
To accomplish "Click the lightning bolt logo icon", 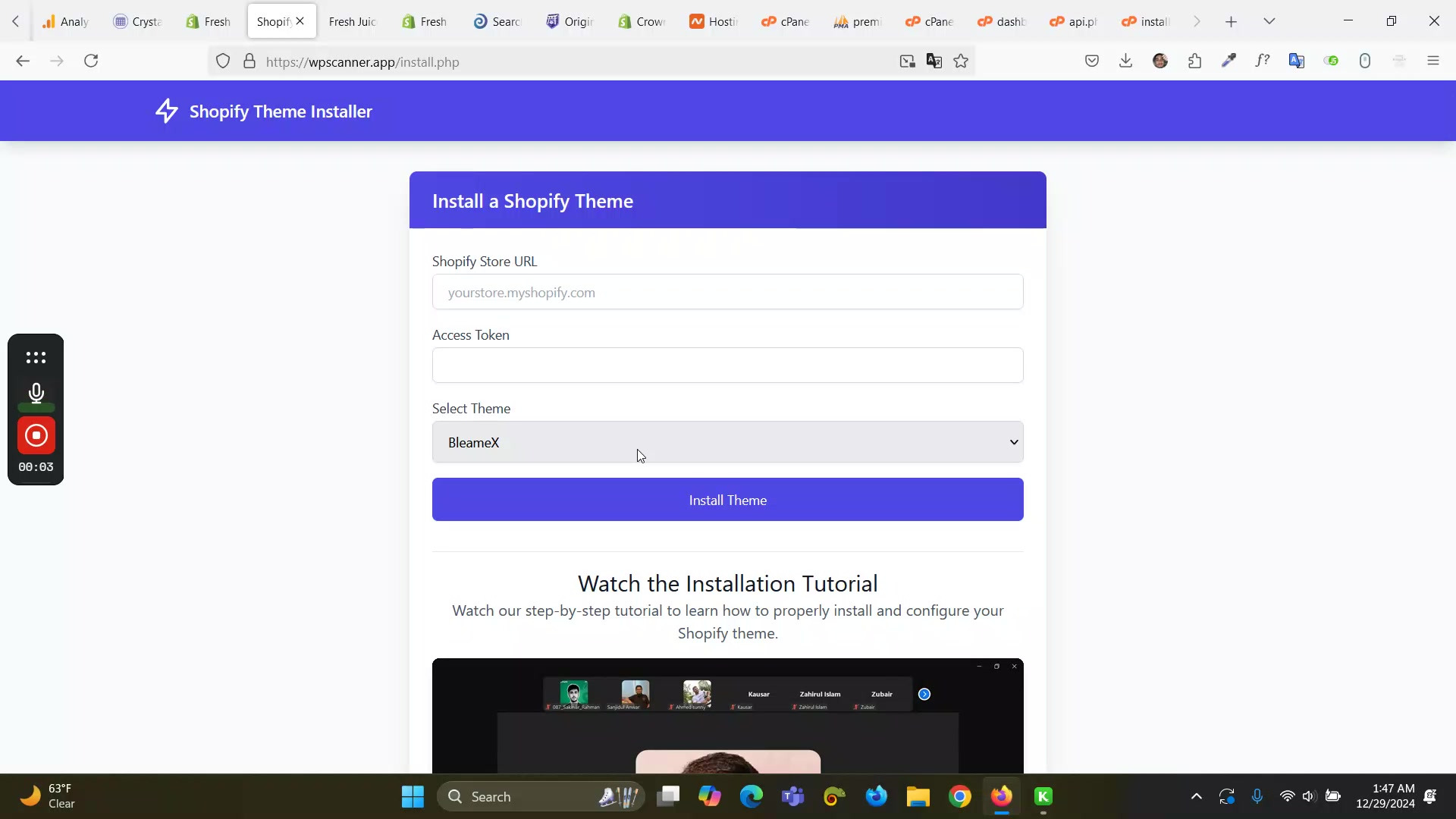I will (x=167, y=111).
